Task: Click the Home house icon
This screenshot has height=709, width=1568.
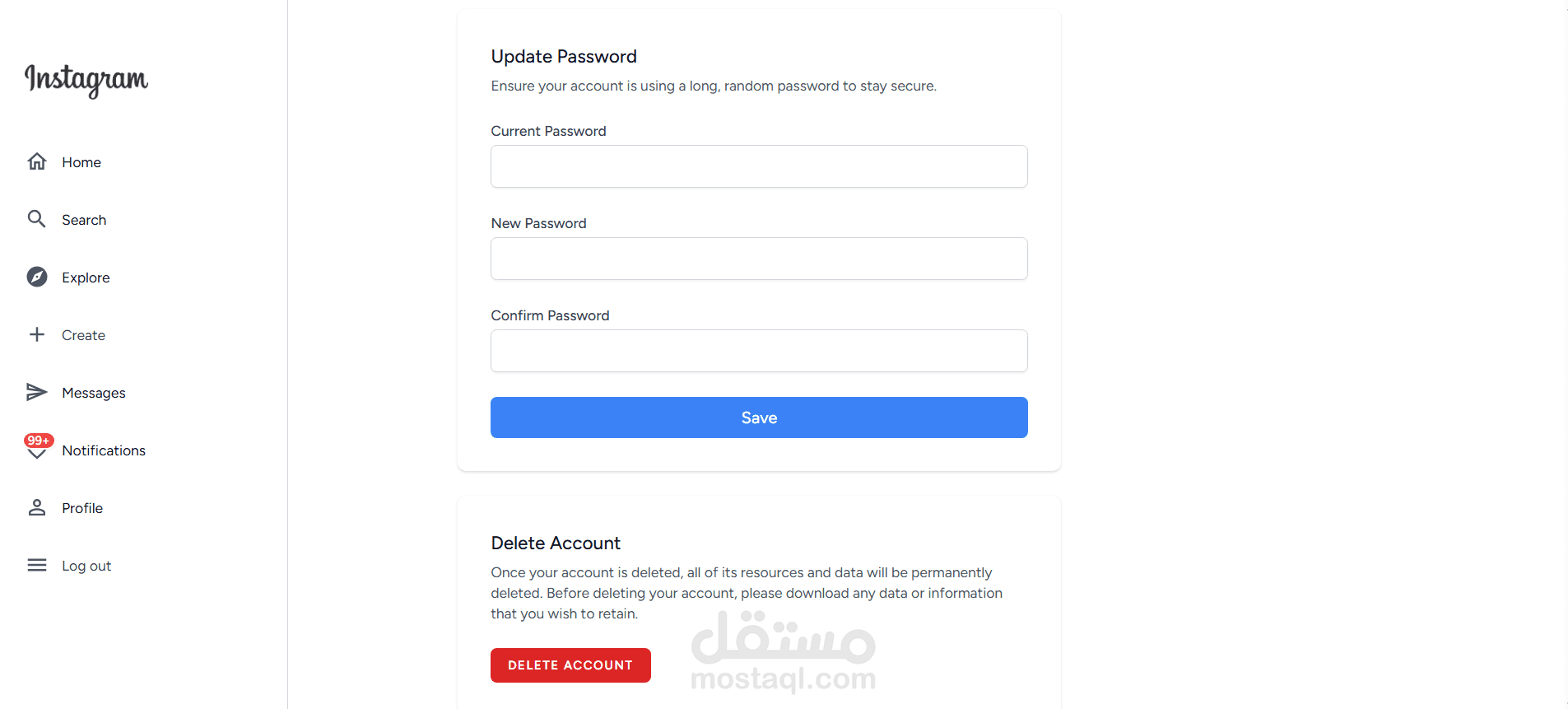Action: pyautogui.click(x=37, y=161)
